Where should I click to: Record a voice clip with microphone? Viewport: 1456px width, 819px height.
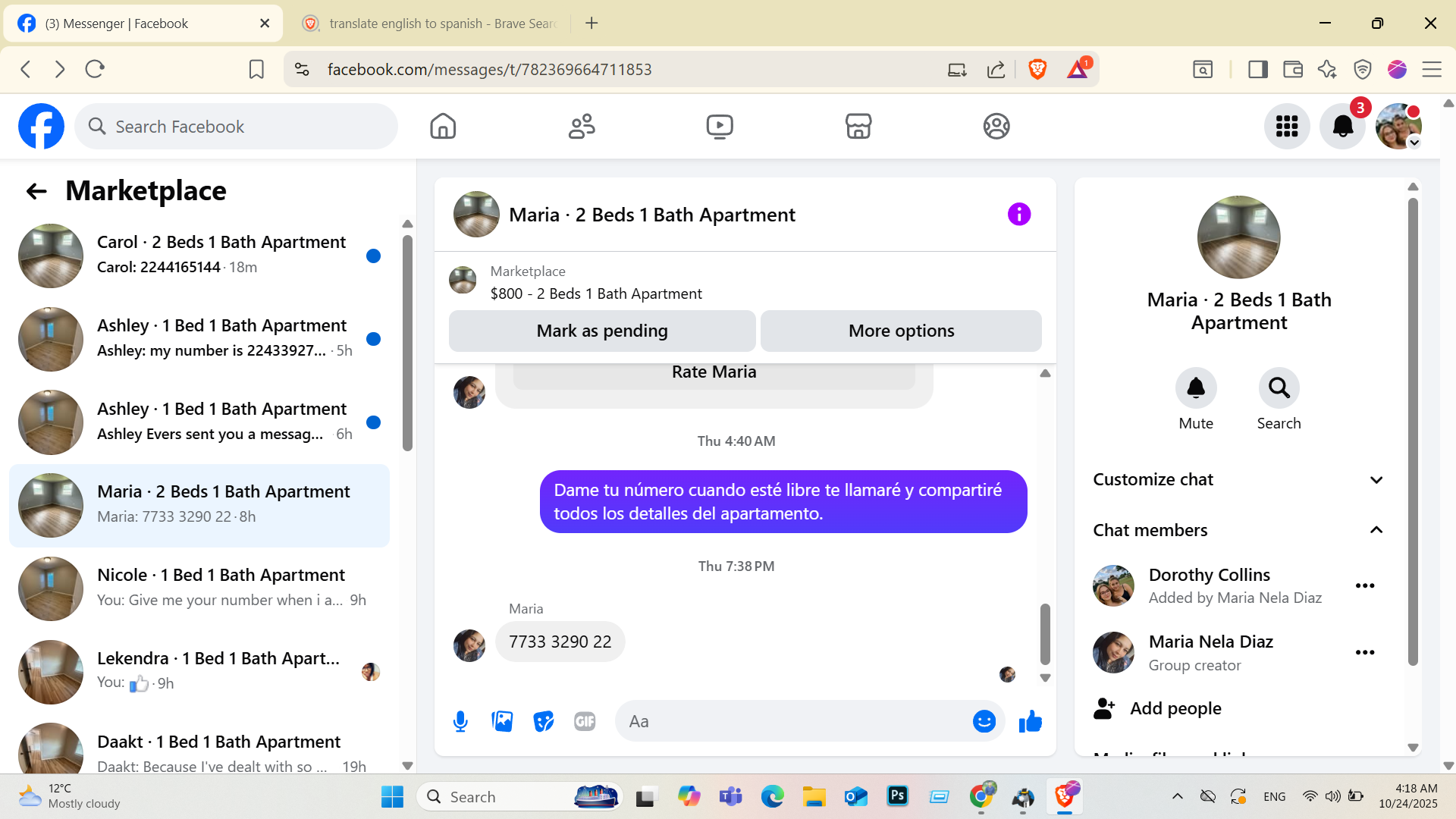pyautogui.click(x=460, y=721)
